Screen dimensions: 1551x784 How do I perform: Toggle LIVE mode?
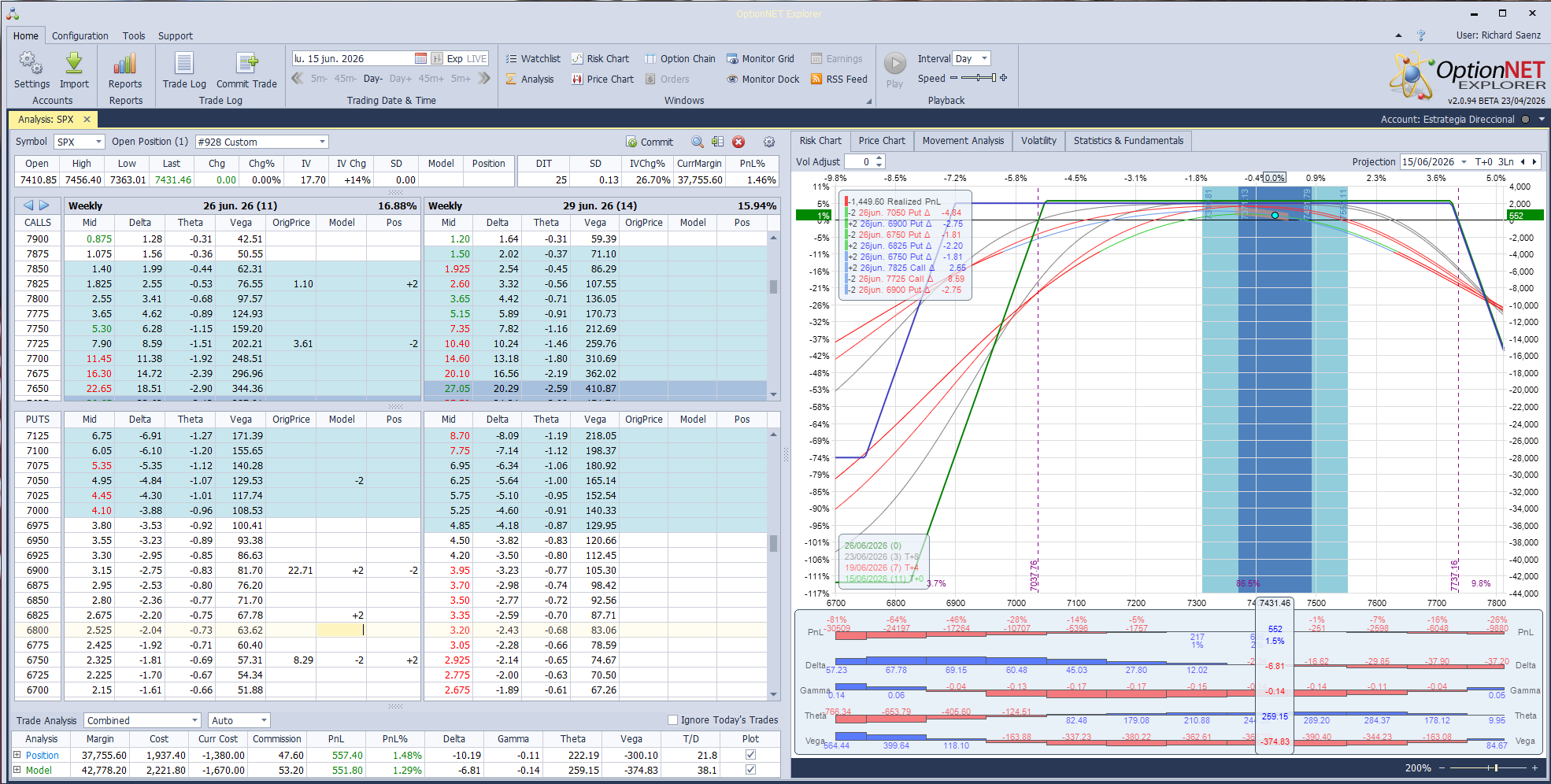477,58
